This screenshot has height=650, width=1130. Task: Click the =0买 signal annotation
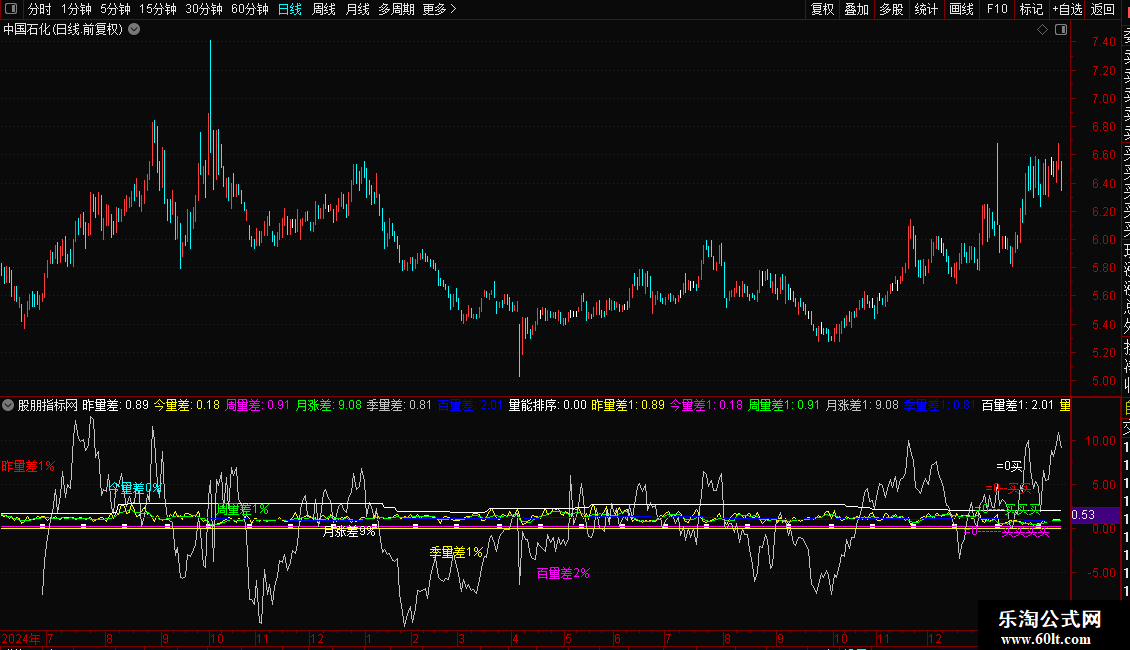coord(1009,466)
